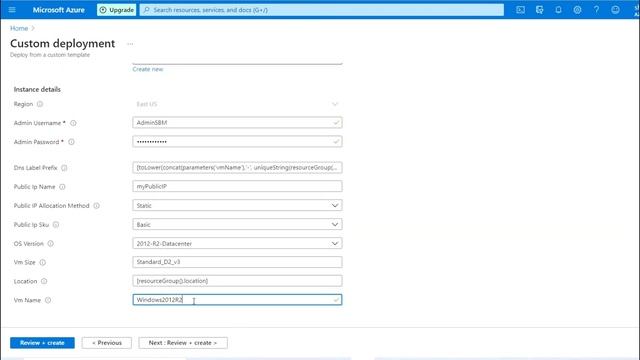
Task: Click the Custom deployment title
Action: [x=62, y=43]
